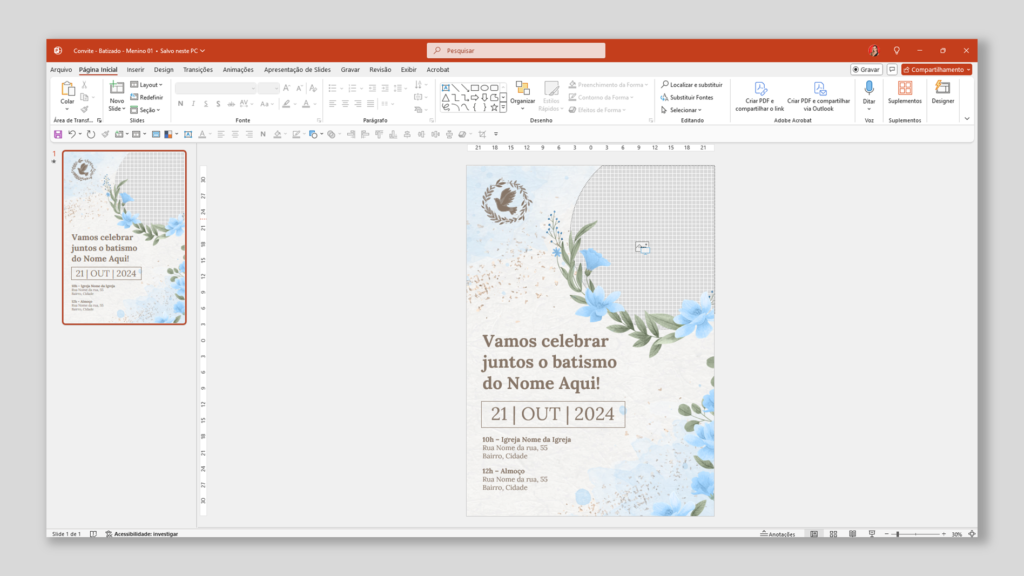This screenshot has height=576, width=1024.
Task: Click the clear formatting icon
Action: click(x=313, y=88)
